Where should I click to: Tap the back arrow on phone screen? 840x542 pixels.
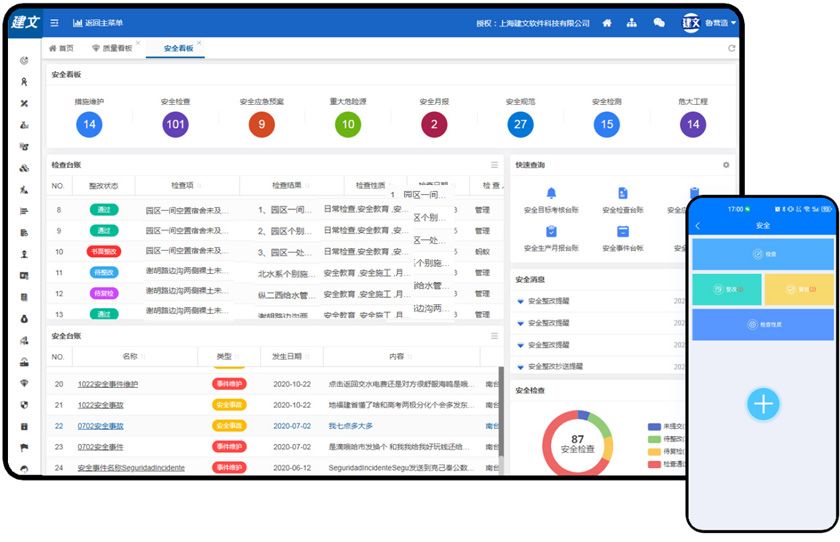[698, 227]
